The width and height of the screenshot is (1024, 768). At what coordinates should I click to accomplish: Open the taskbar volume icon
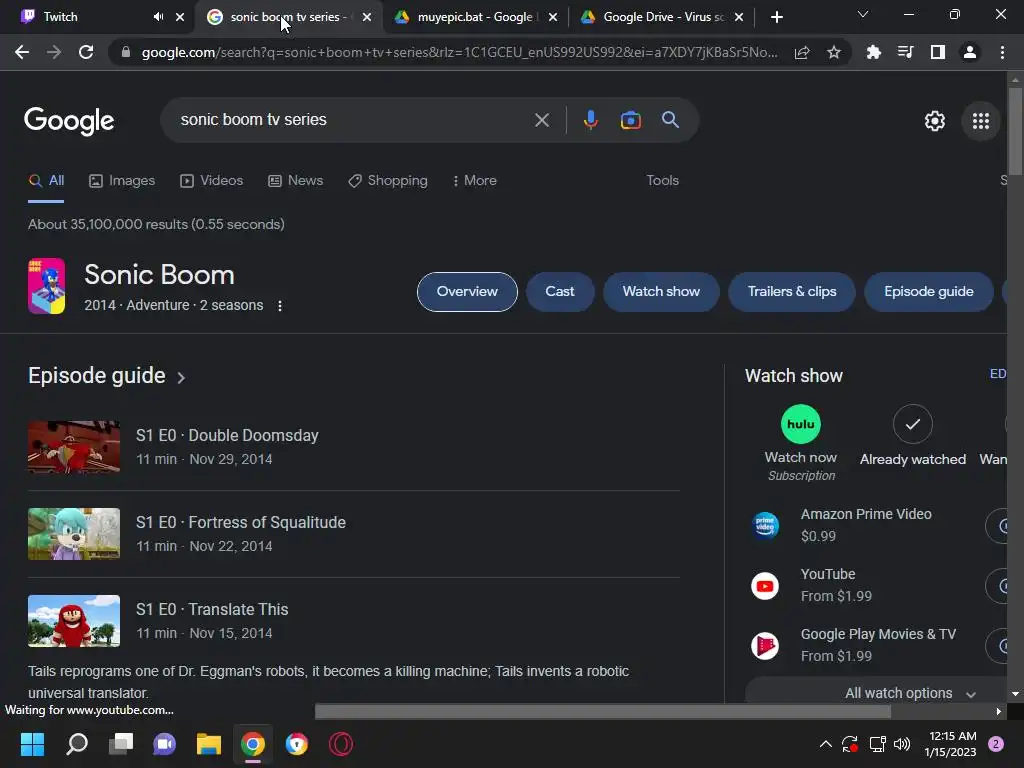[902, 744]
